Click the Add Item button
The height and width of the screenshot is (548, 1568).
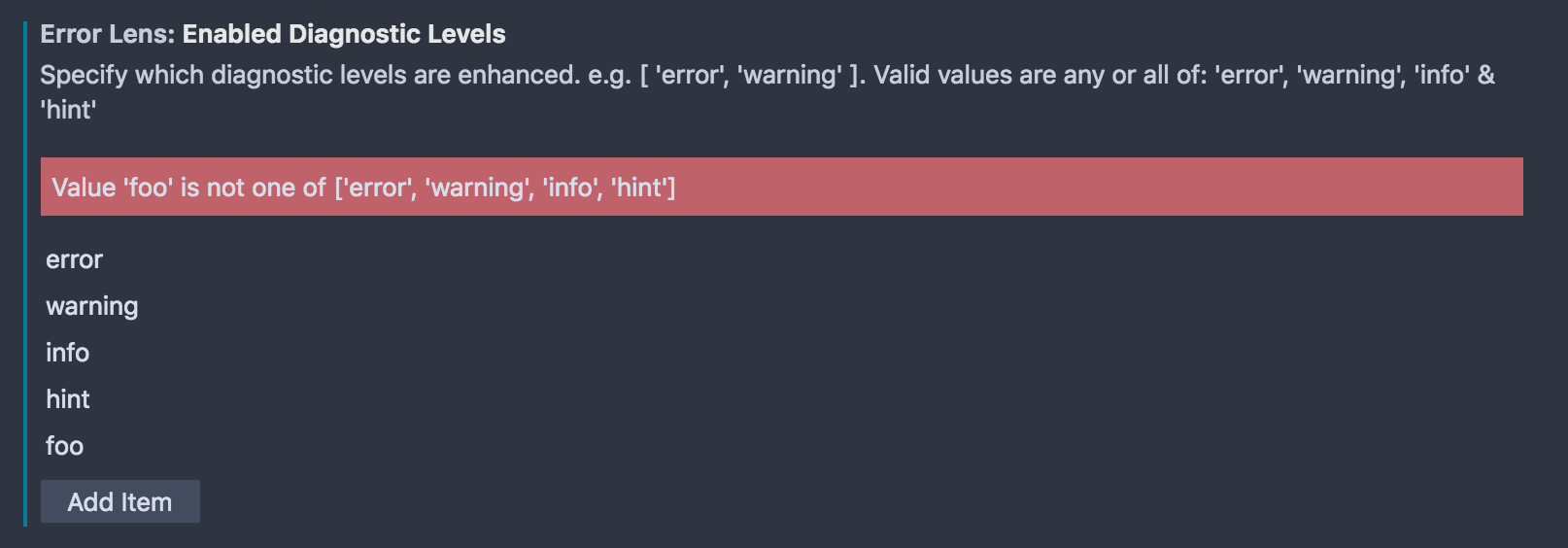[x=119, y=501]
